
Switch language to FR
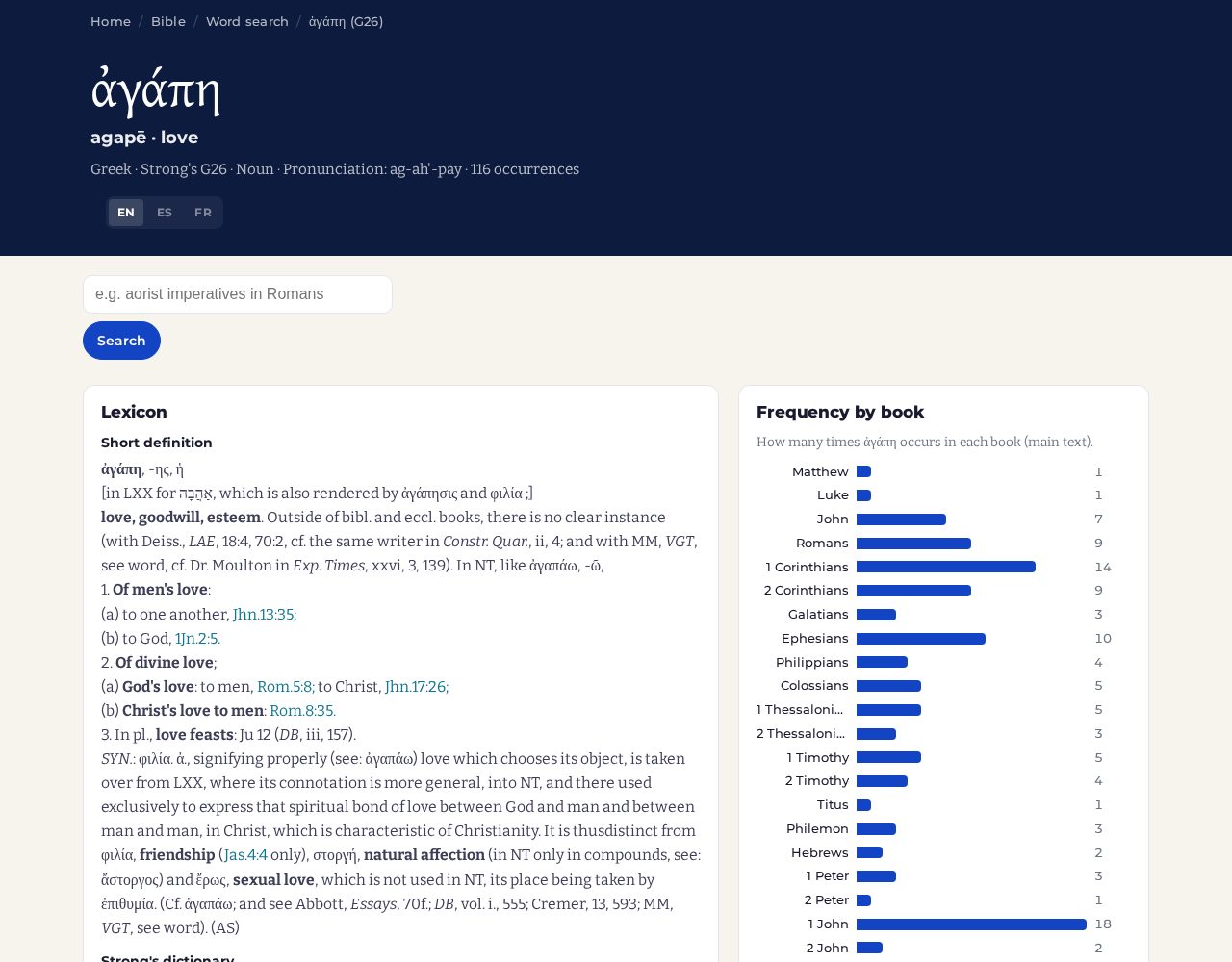203,213
